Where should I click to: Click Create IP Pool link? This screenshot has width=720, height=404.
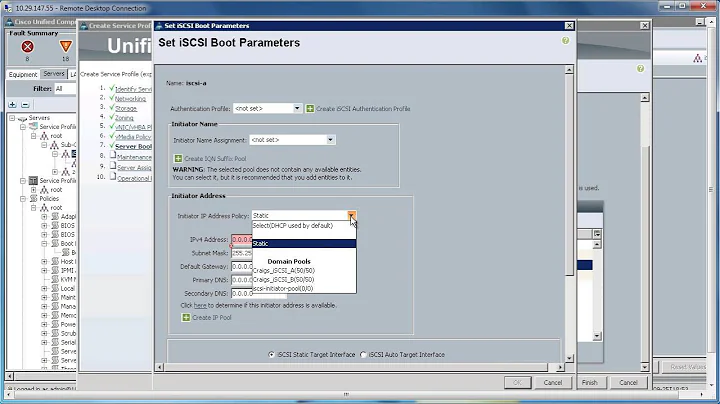click(x=212, y=318)
